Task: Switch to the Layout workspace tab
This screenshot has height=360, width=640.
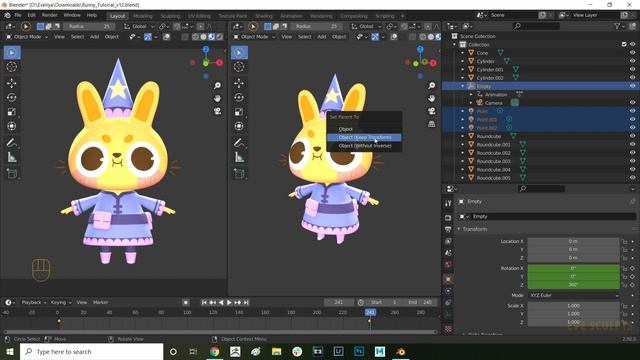Action: 118,16
